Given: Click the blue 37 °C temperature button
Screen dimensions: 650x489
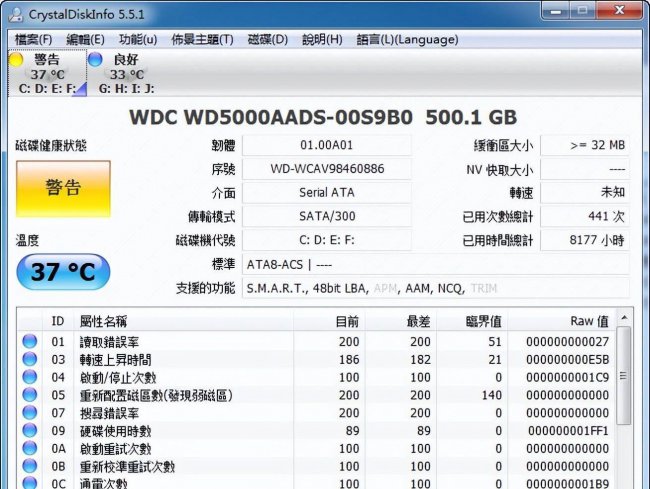Looking at the screenshot, I should pos(63,271).
